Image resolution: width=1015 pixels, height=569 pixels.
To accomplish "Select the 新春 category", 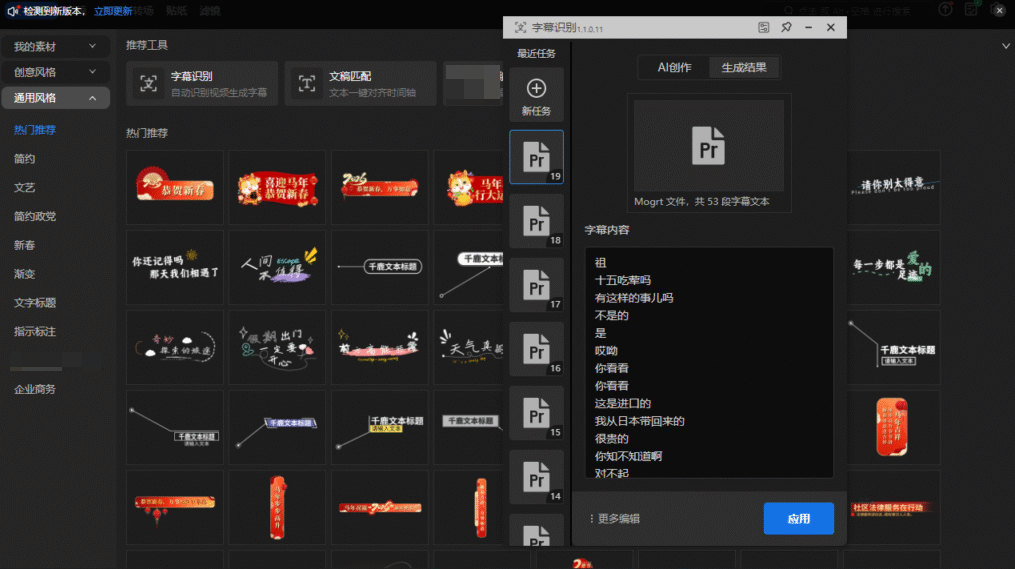I will coord(25,245).
